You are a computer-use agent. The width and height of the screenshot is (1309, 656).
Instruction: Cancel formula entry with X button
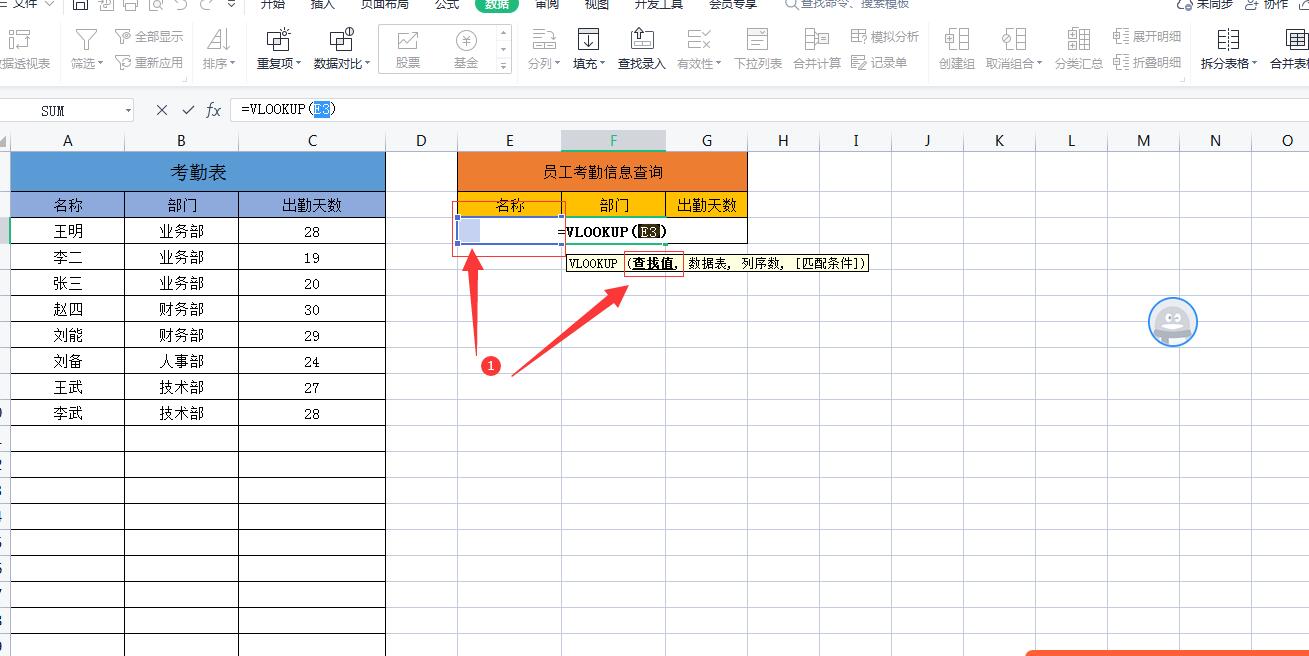click(x=162, y=110)
